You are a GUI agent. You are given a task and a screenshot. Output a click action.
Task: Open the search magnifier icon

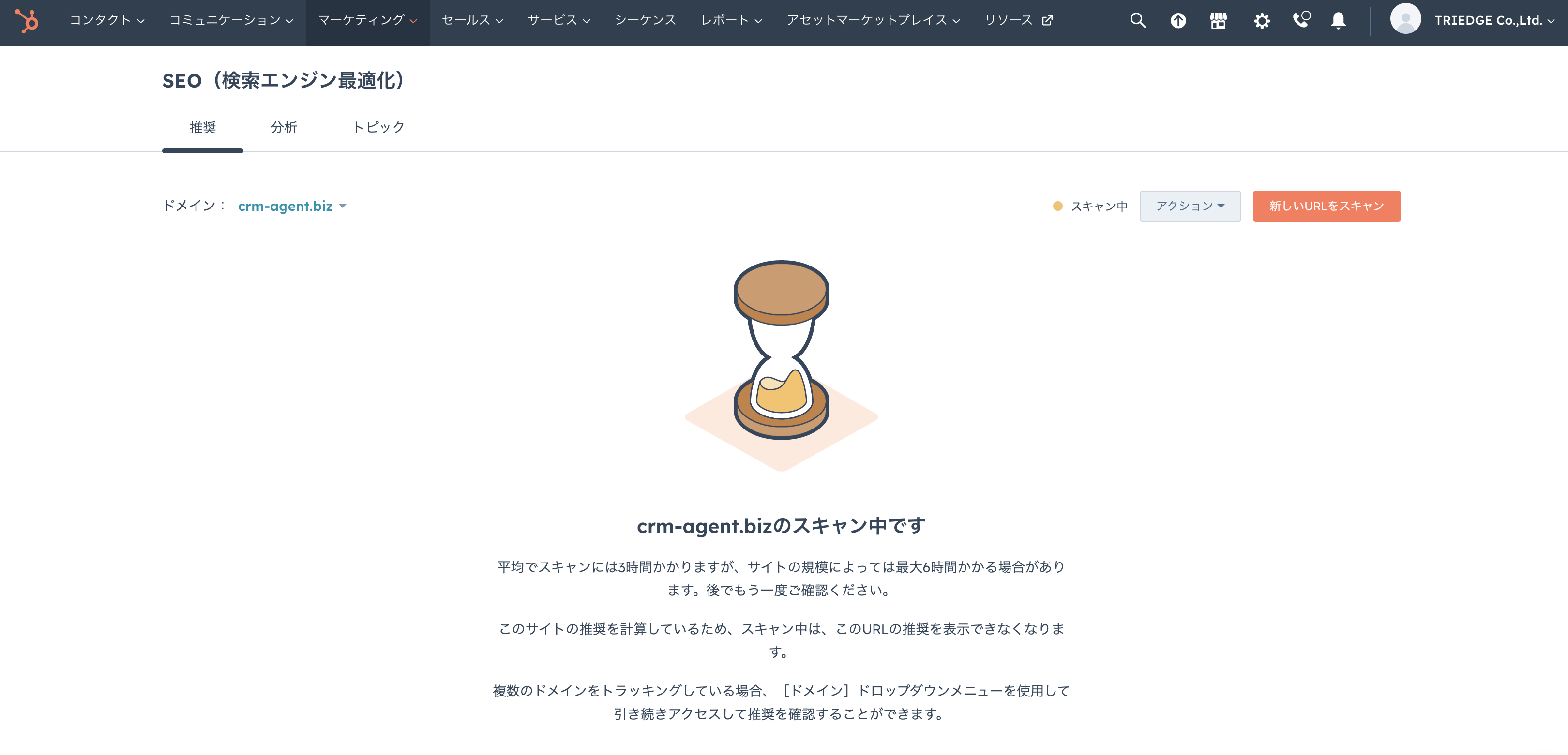coord(1137,21)
